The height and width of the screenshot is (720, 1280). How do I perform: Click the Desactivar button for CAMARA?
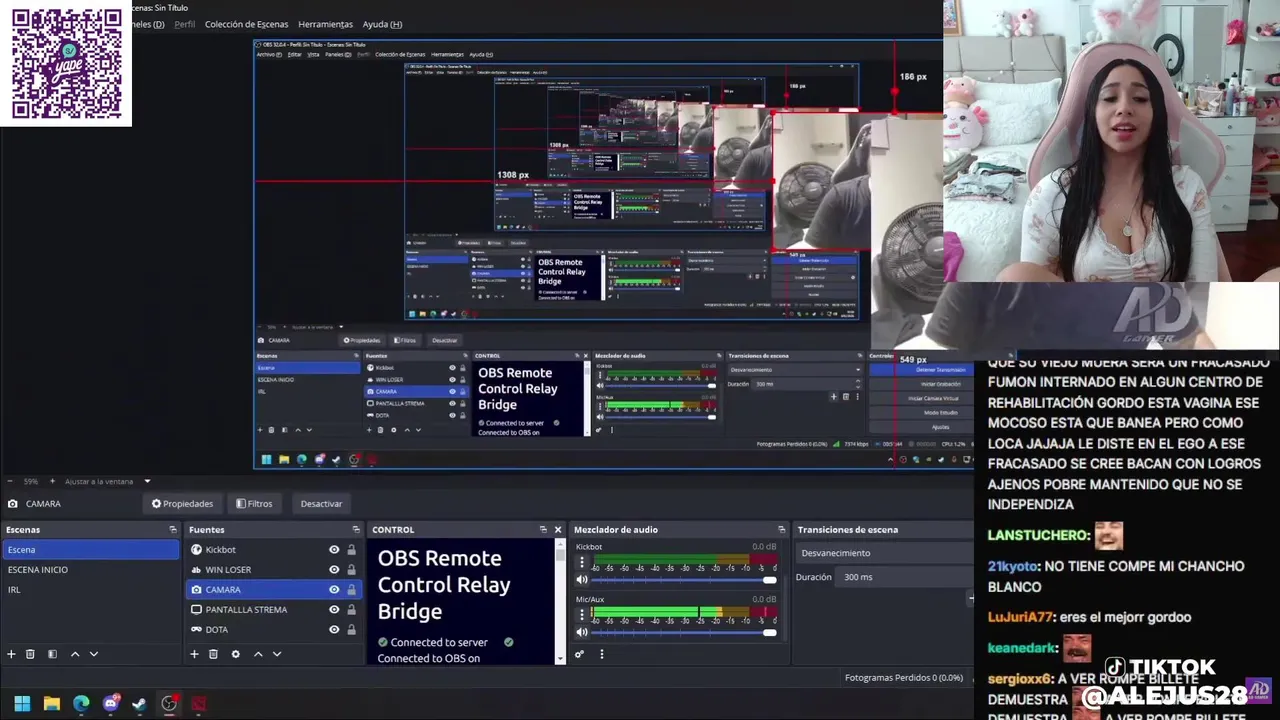tap(321, 504)
